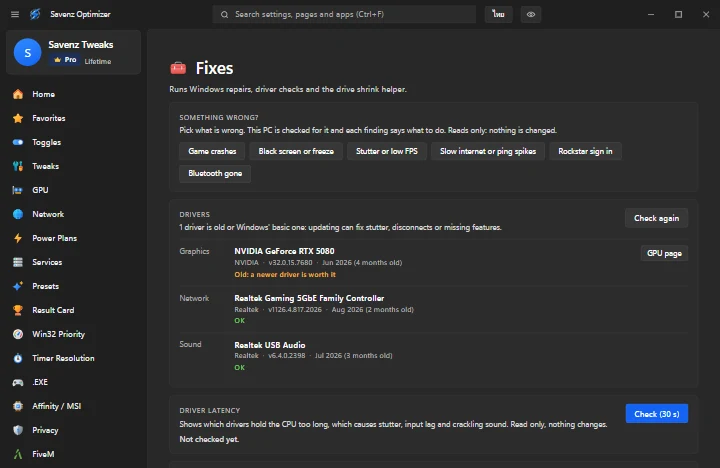This screenshot has width=720, height=468.
Task: Click the Tweaks wrench icon
Action: [x=18, y=166]
